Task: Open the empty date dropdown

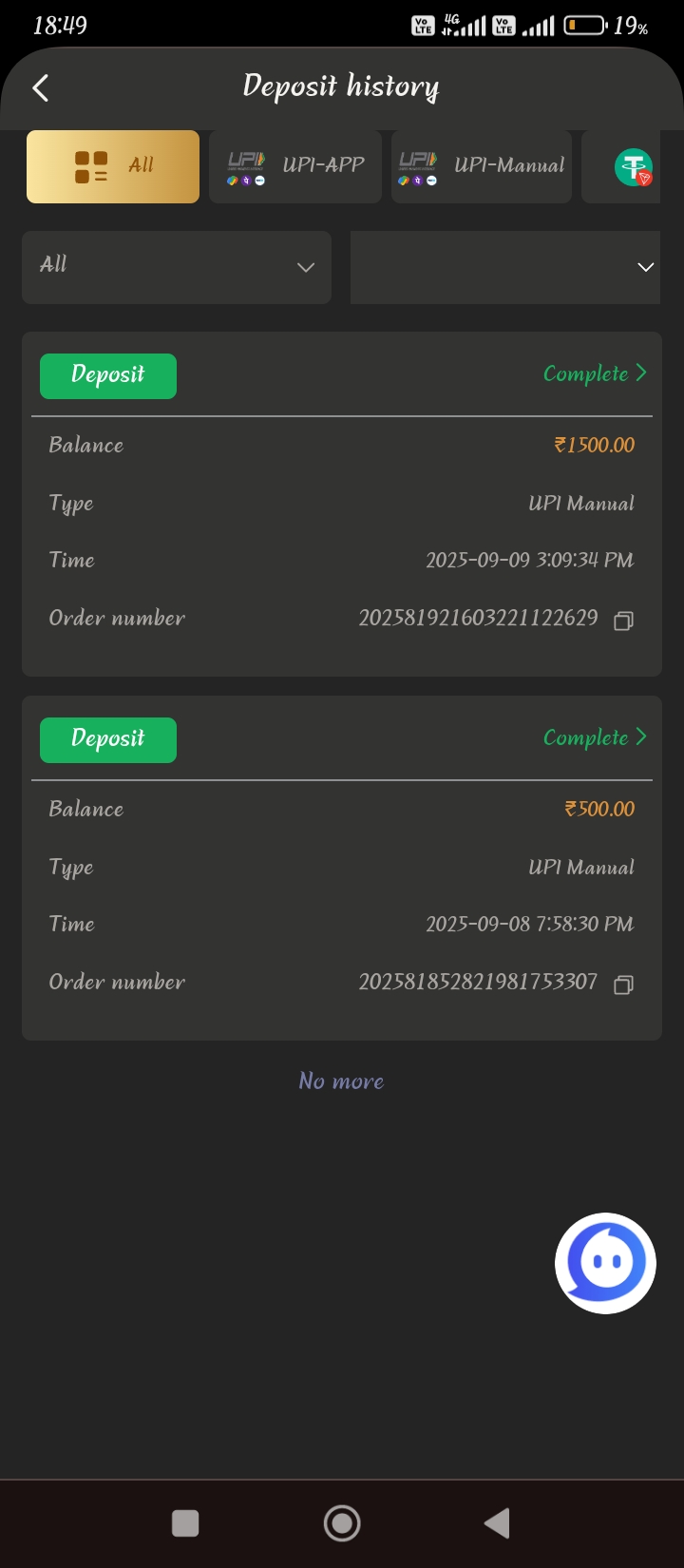Action: pyautogui.click(x=505, y=267)
